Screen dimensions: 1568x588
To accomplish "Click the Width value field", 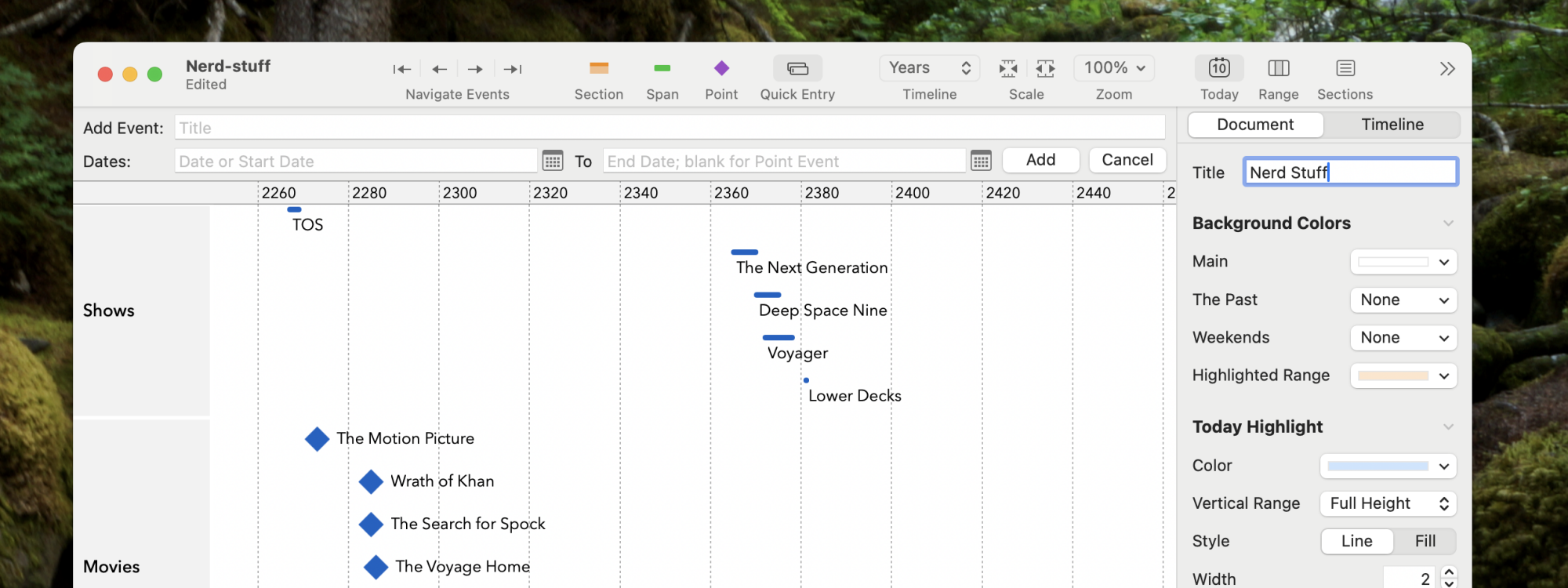I will [1409, 579].
